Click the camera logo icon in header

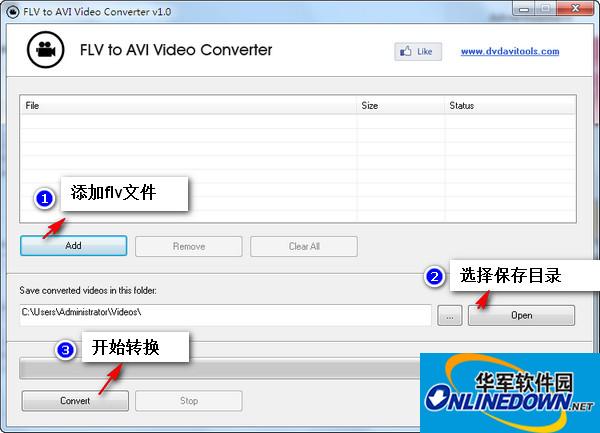46,50
